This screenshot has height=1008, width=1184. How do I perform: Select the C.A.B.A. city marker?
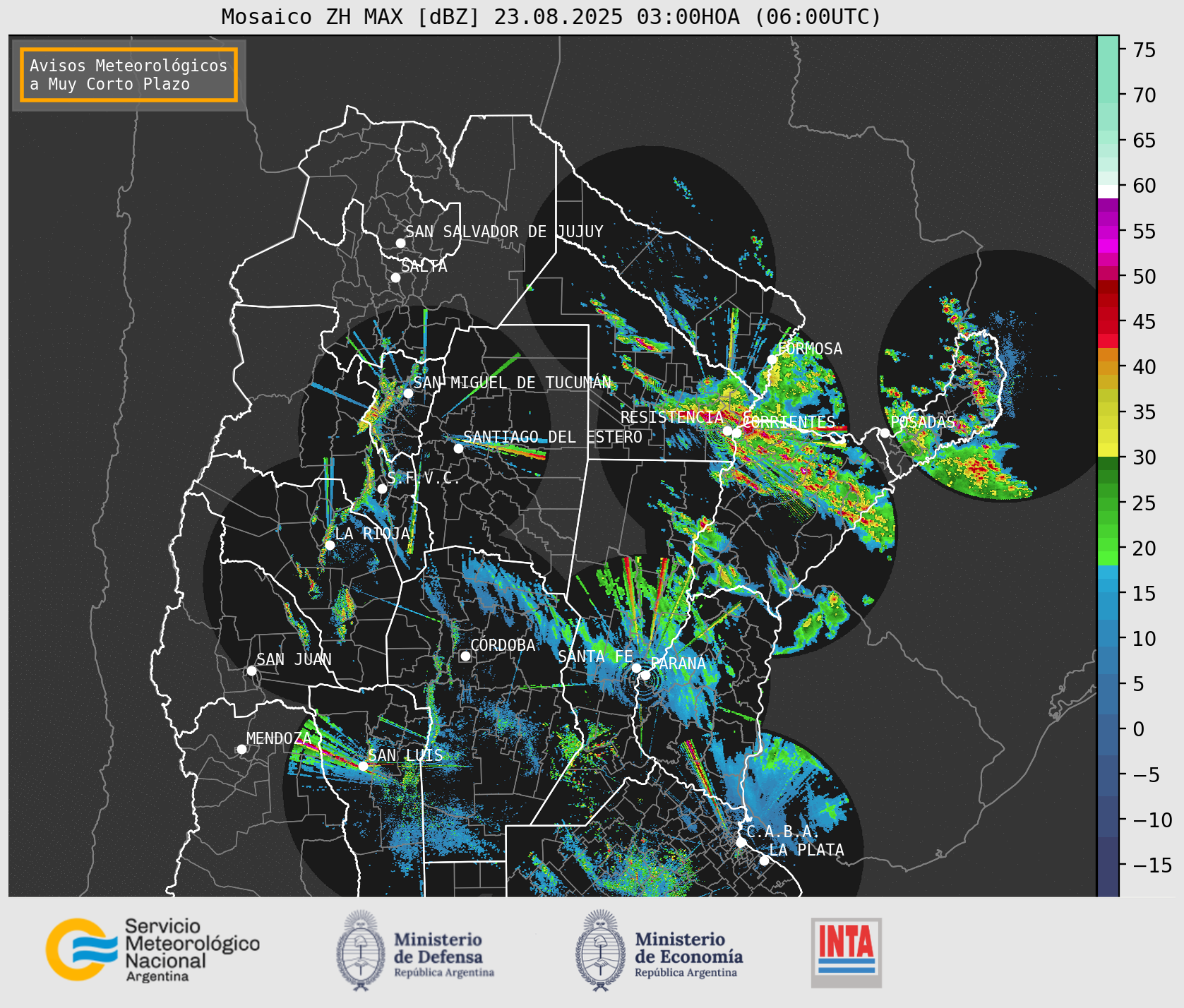[x=741, y=842]
